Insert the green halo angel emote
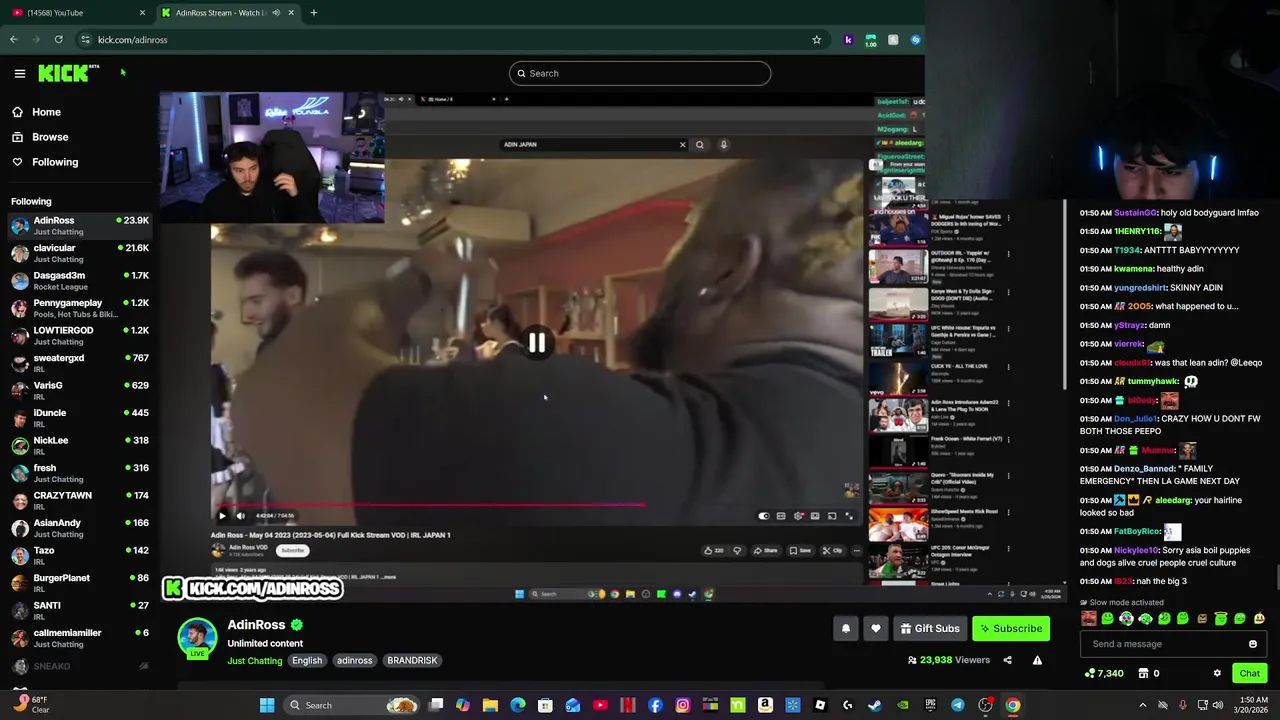Image resolution: width=1280 pixels, height=720 pixels. click(x=1221, y=619)
